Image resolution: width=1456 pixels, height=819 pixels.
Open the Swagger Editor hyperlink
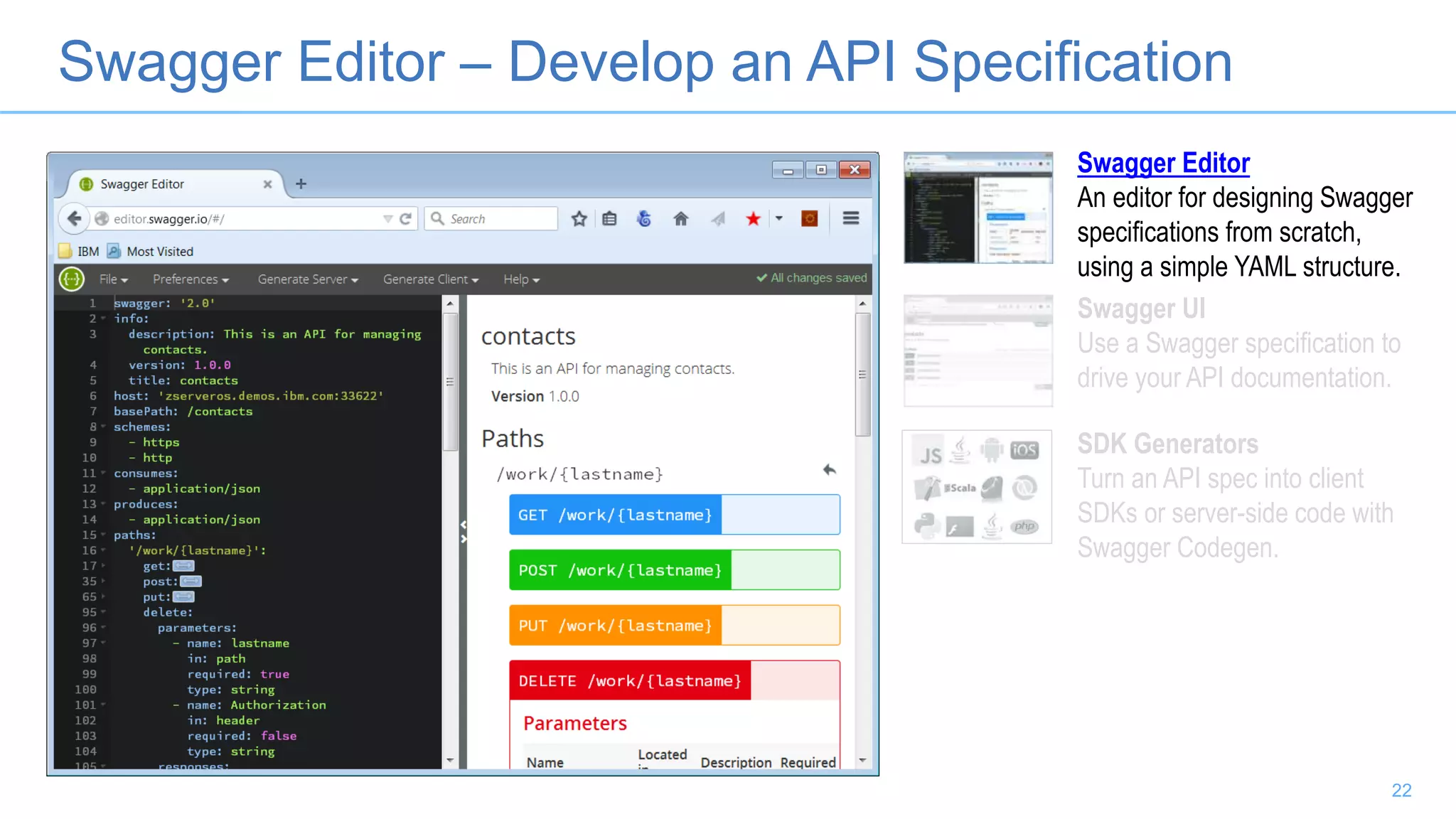pyautogui.click(x=1163, y=164)
